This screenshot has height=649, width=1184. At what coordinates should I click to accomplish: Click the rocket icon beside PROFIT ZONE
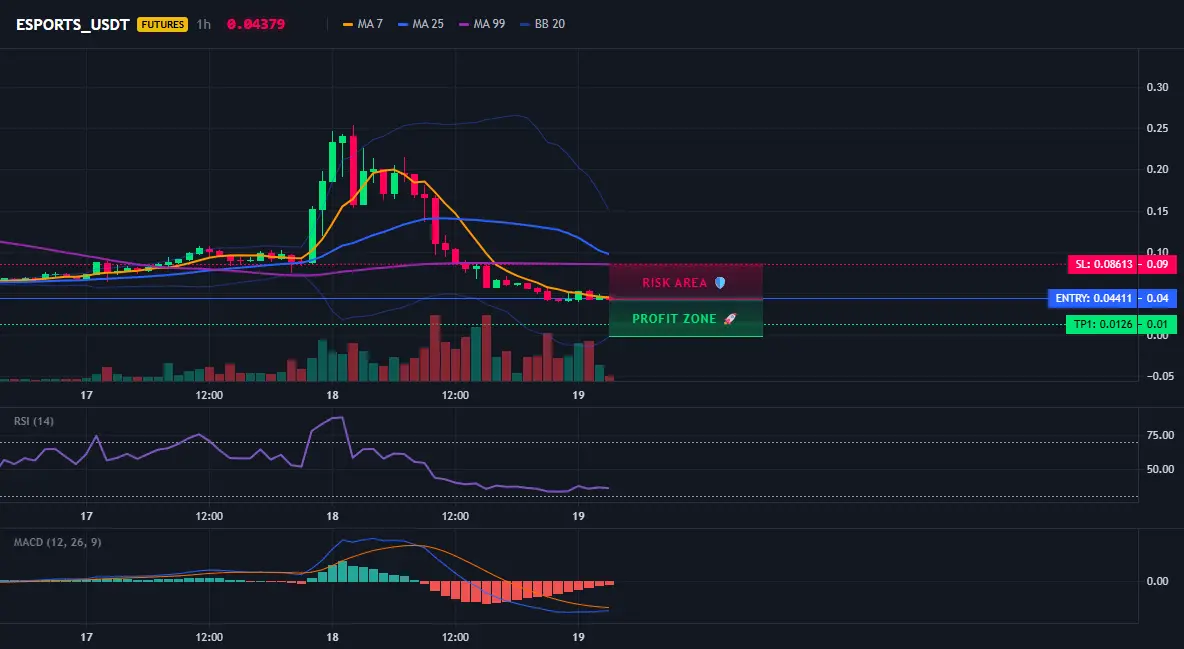coord(729,319)
